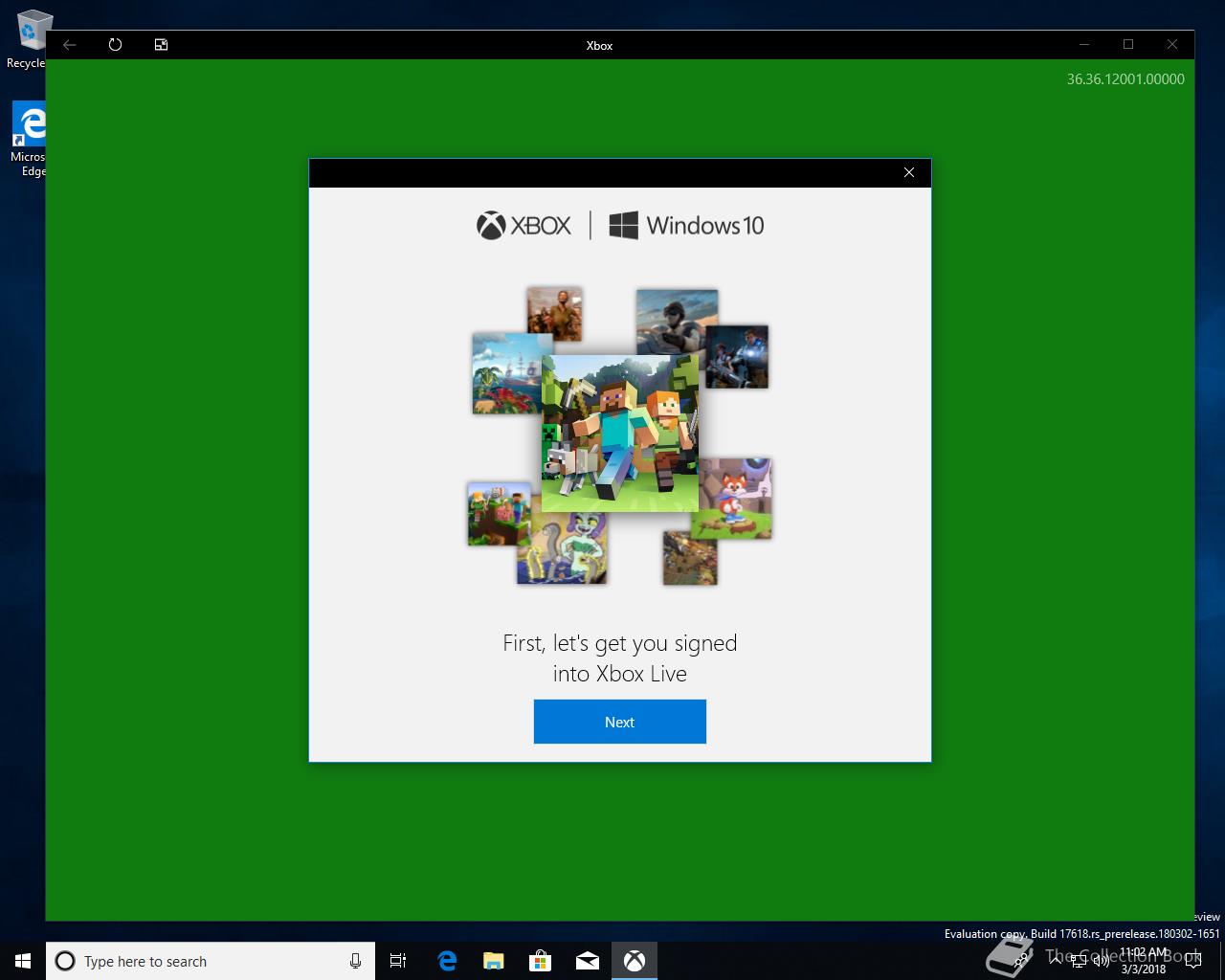Refresh the Xbox app with the reload icon
This screenshot has height=980, width=1225.
pos(115,45)
